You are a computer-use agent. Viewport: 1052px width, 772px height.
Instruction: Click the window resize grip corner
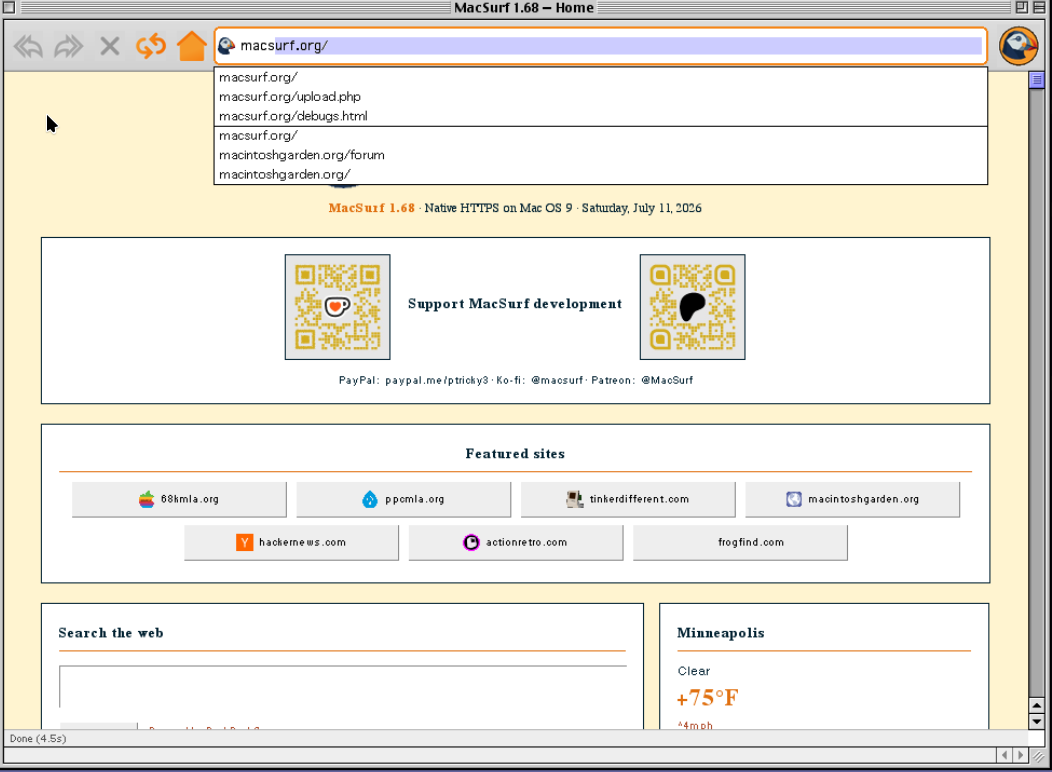click(x=1037, y=755)
